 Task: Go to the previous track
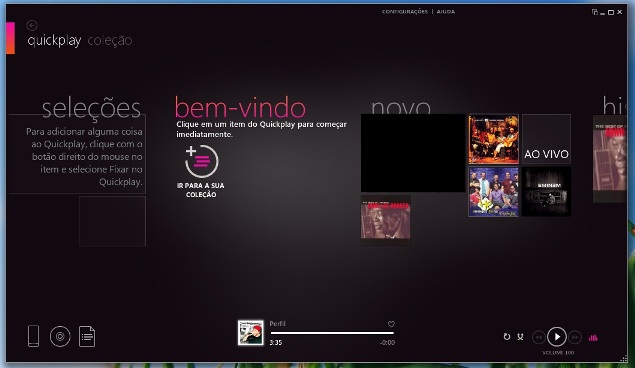tap(539, 337)
